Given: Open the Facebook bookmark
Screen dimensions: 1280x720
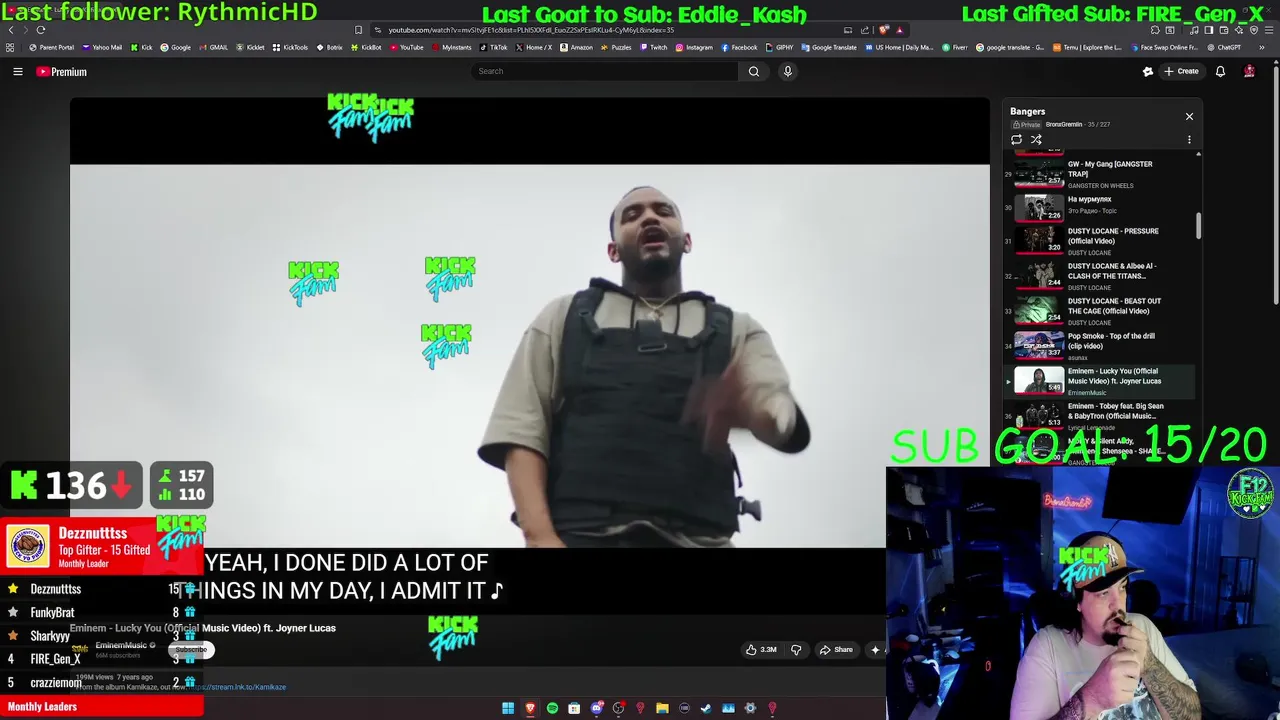Looking at the screenshot, I should (739, 47).
